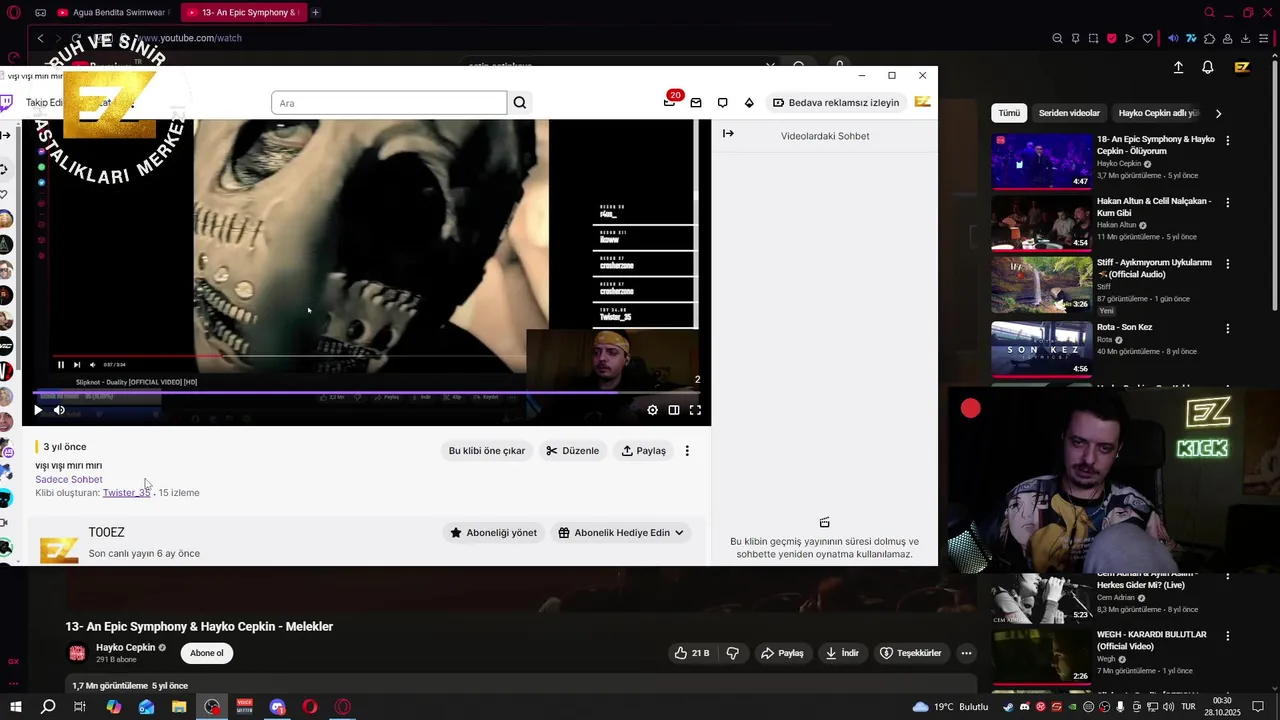
Task: Open options menu for 'Rota - Son Kez'
Action: 1228,328
